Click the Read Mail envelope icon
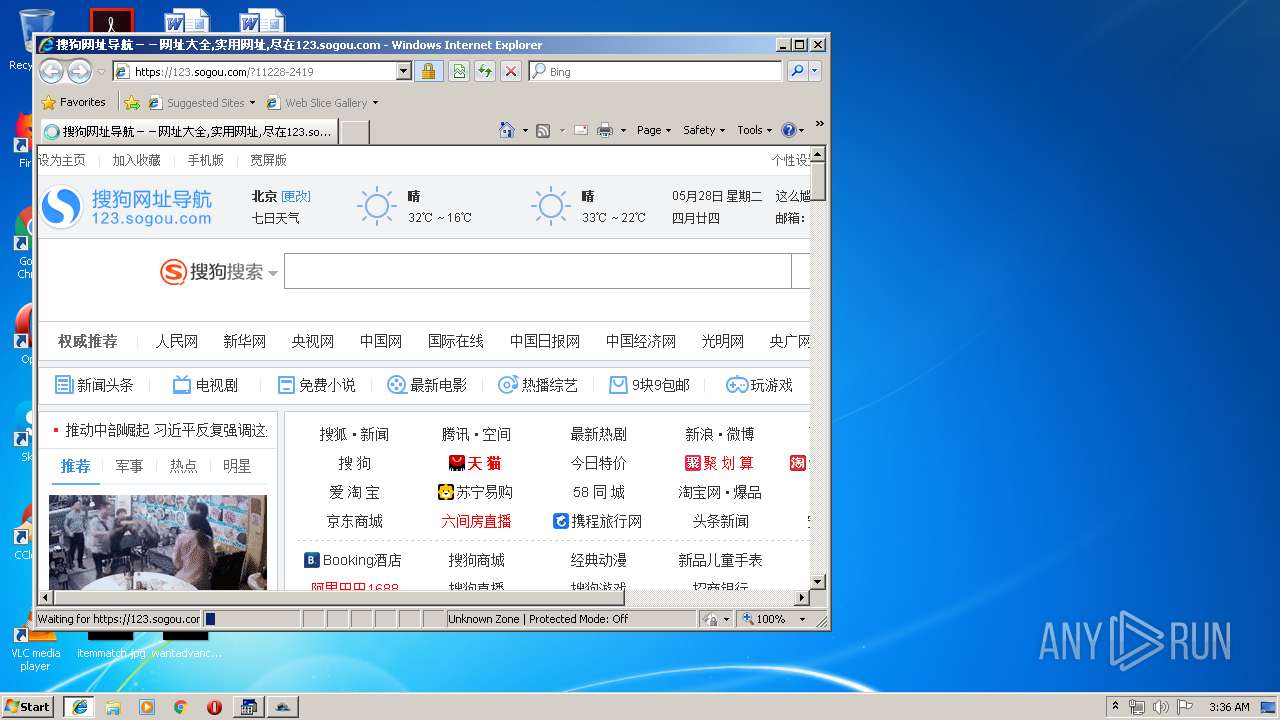Image resolution: width=1280 pixels, height=720 pixels. pos(580,130)
